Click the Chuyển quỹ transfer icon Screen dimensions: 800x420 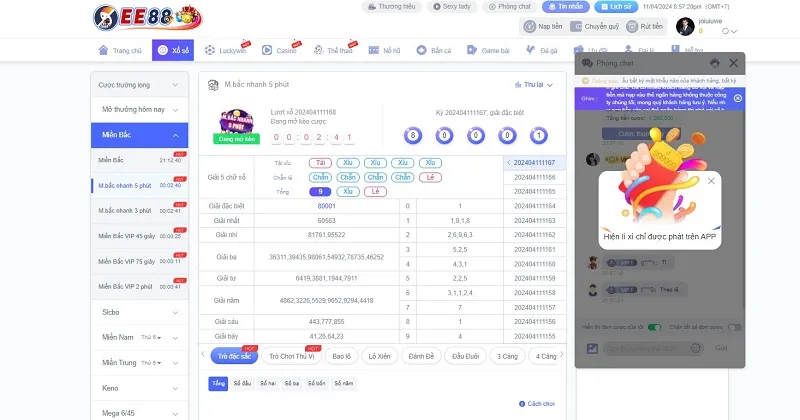pos(576,27)
